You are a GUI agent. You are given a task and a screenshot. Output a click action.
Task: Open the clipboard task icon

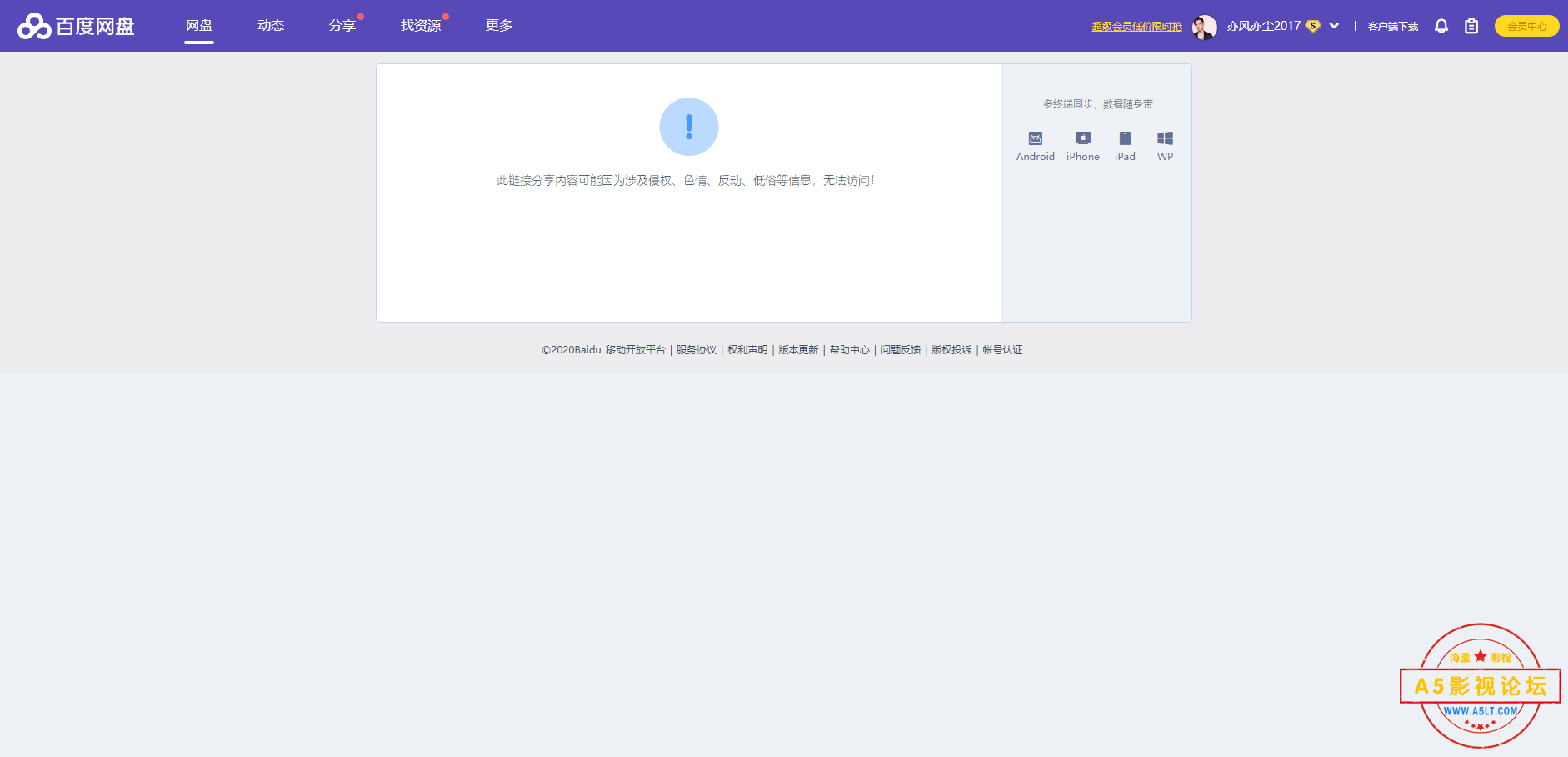pos(1471,26)
